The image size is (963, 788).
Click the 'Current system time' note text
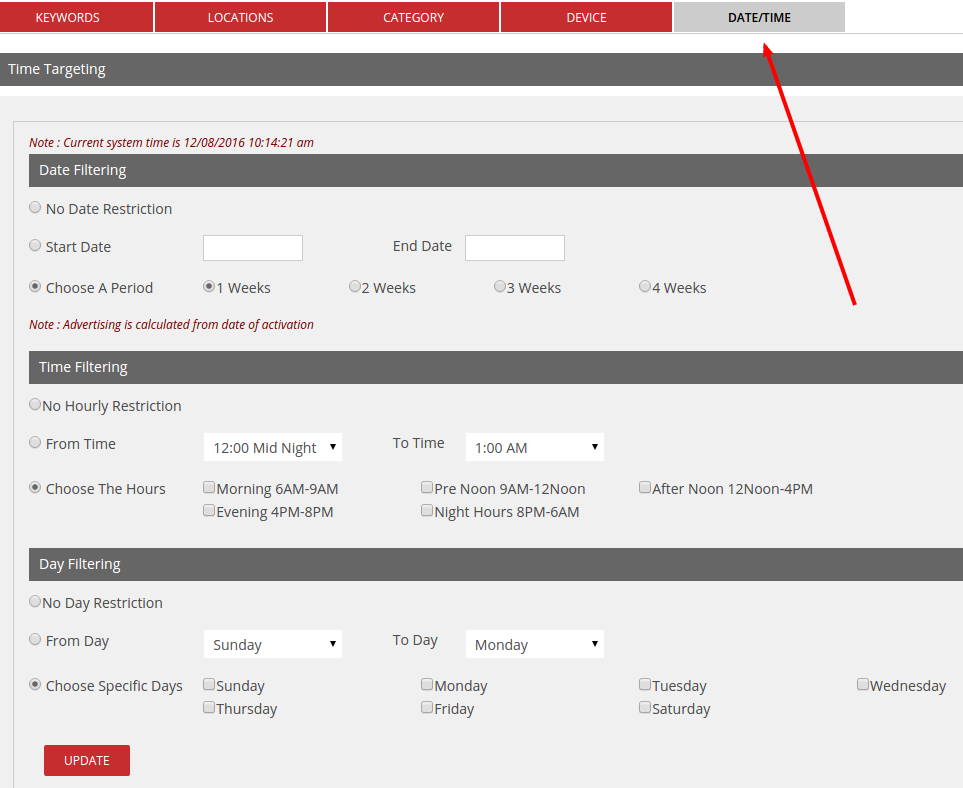coord(171,142)
